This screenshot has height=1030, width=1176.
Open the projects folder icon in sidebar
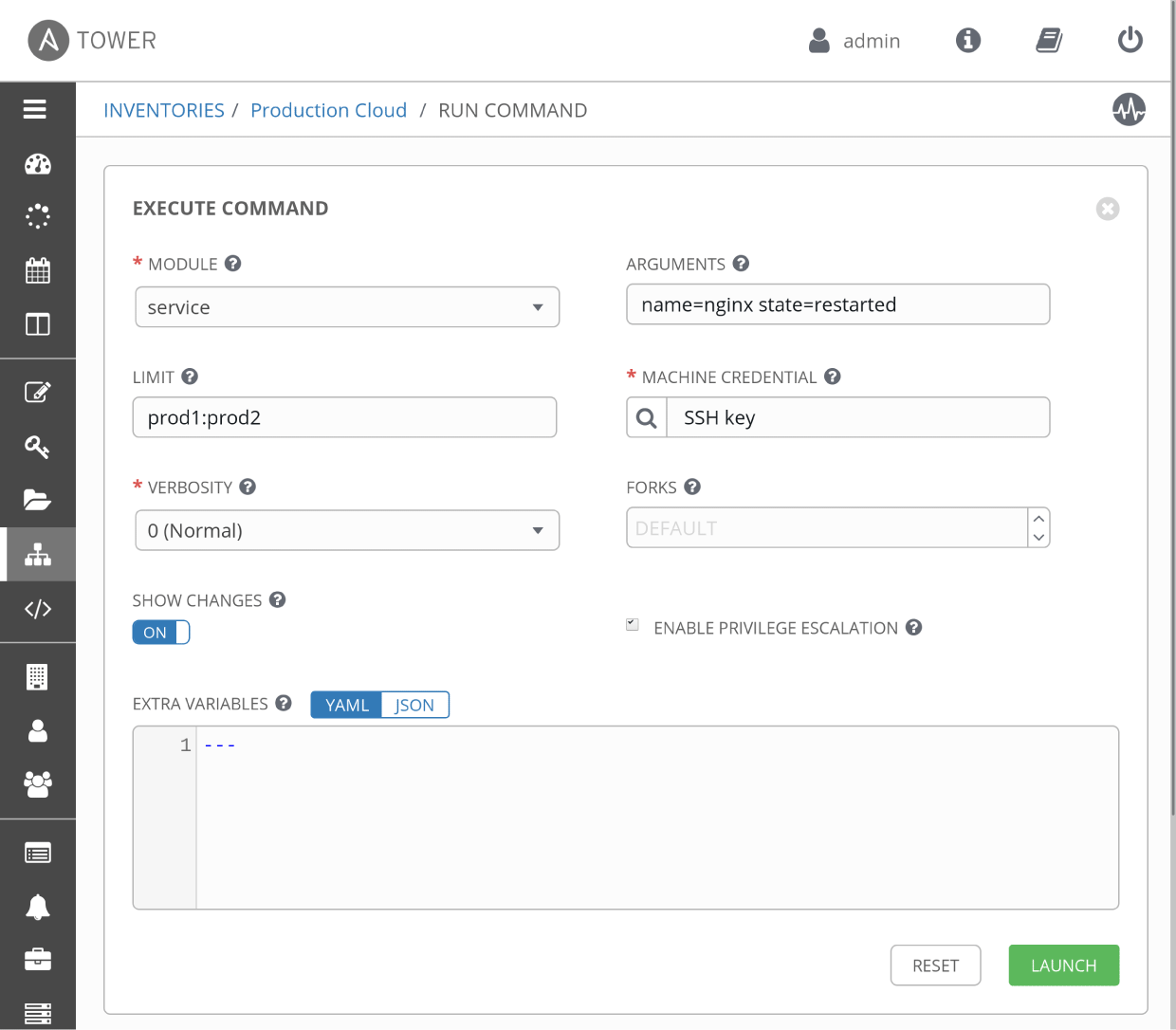click(38, 500)
